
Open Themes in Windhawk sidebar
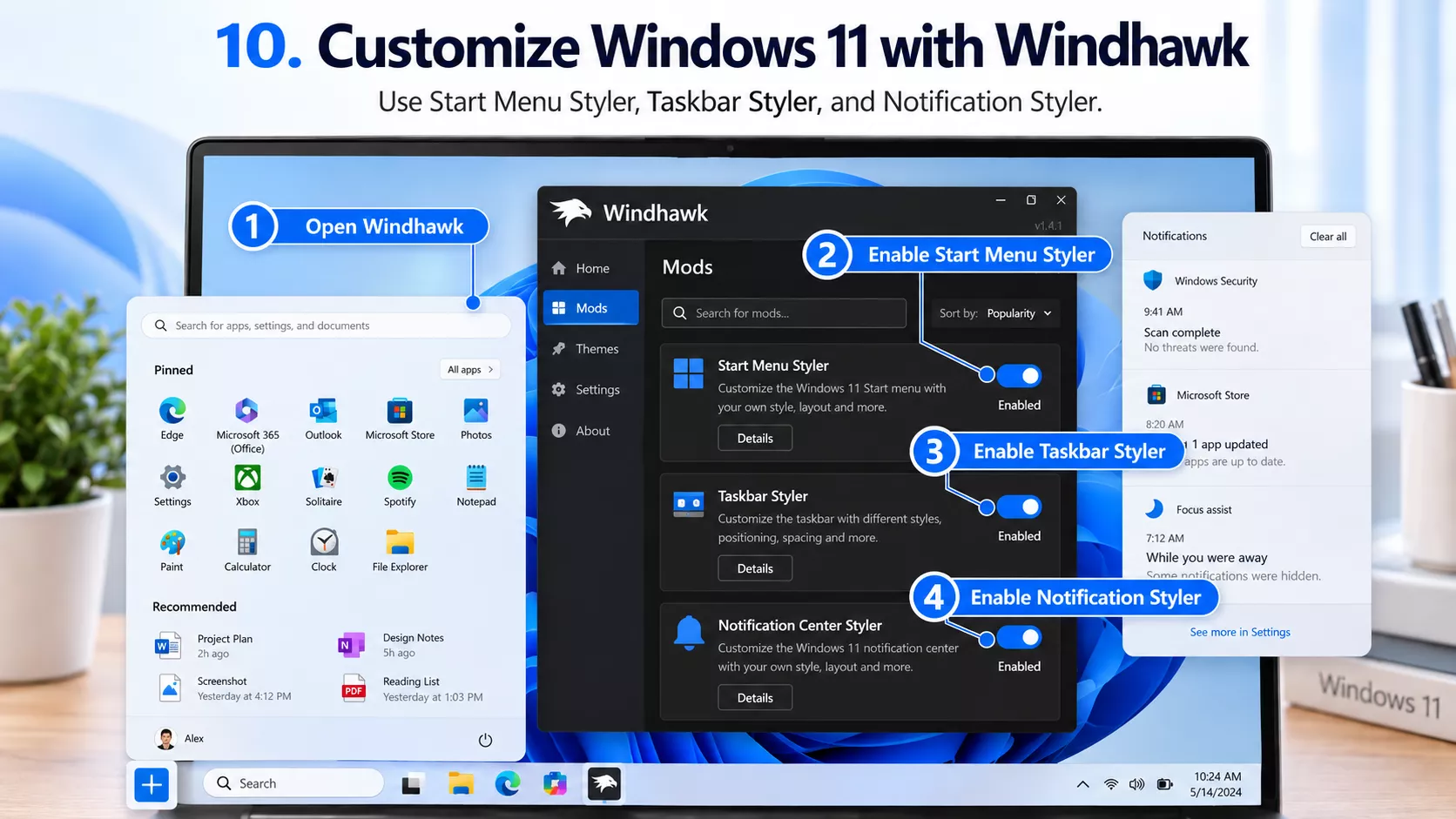coord(591,349)
